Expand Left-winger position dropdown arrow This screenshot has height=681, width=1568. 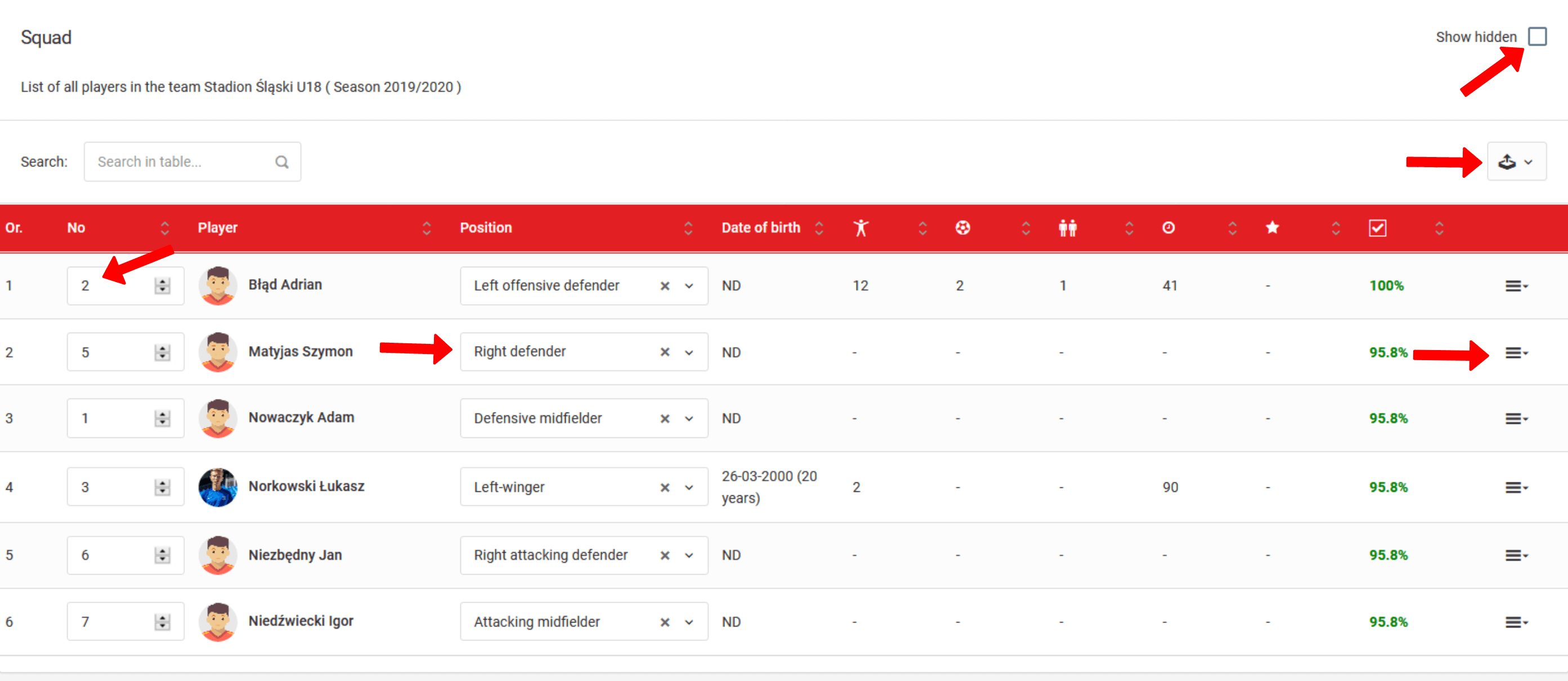click(x=689, y=487)
